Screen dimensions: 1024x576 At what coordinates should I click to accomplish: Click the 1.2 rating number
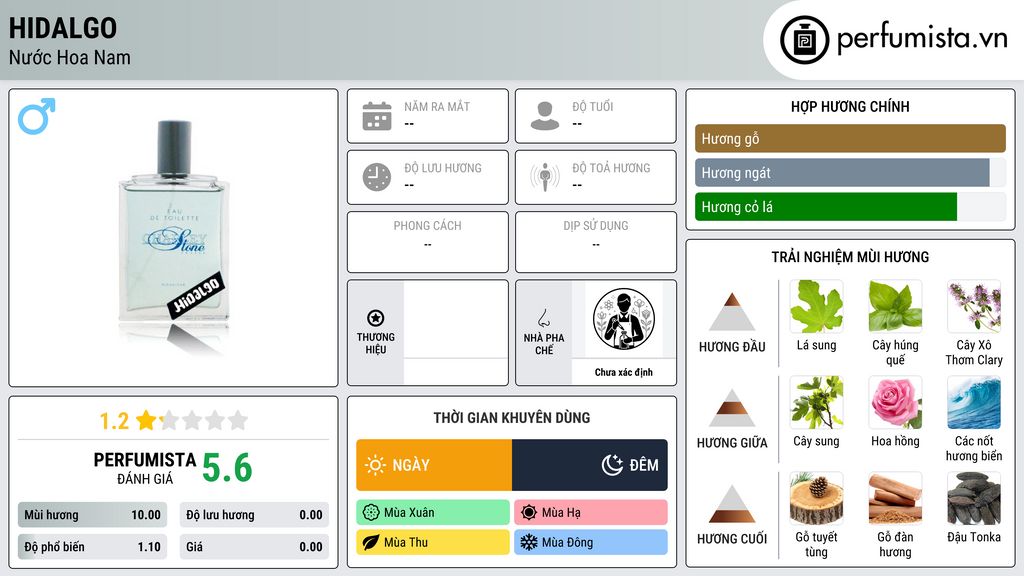[x=114, y=421]
